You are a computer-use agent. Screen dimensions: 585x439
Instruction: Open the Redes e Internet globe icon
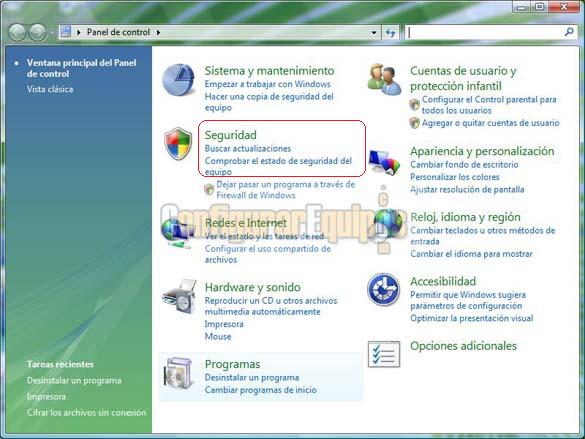177,233
